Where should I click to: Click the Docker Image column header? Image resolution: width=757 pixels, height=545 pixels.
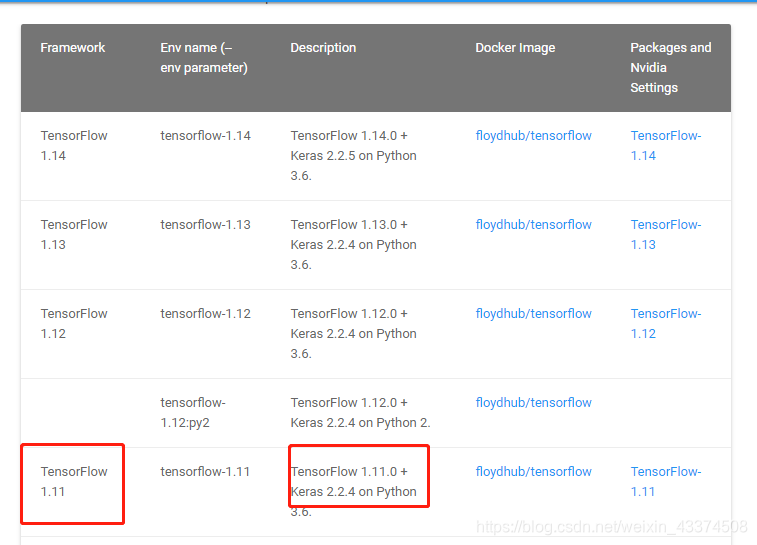(515, 48)
